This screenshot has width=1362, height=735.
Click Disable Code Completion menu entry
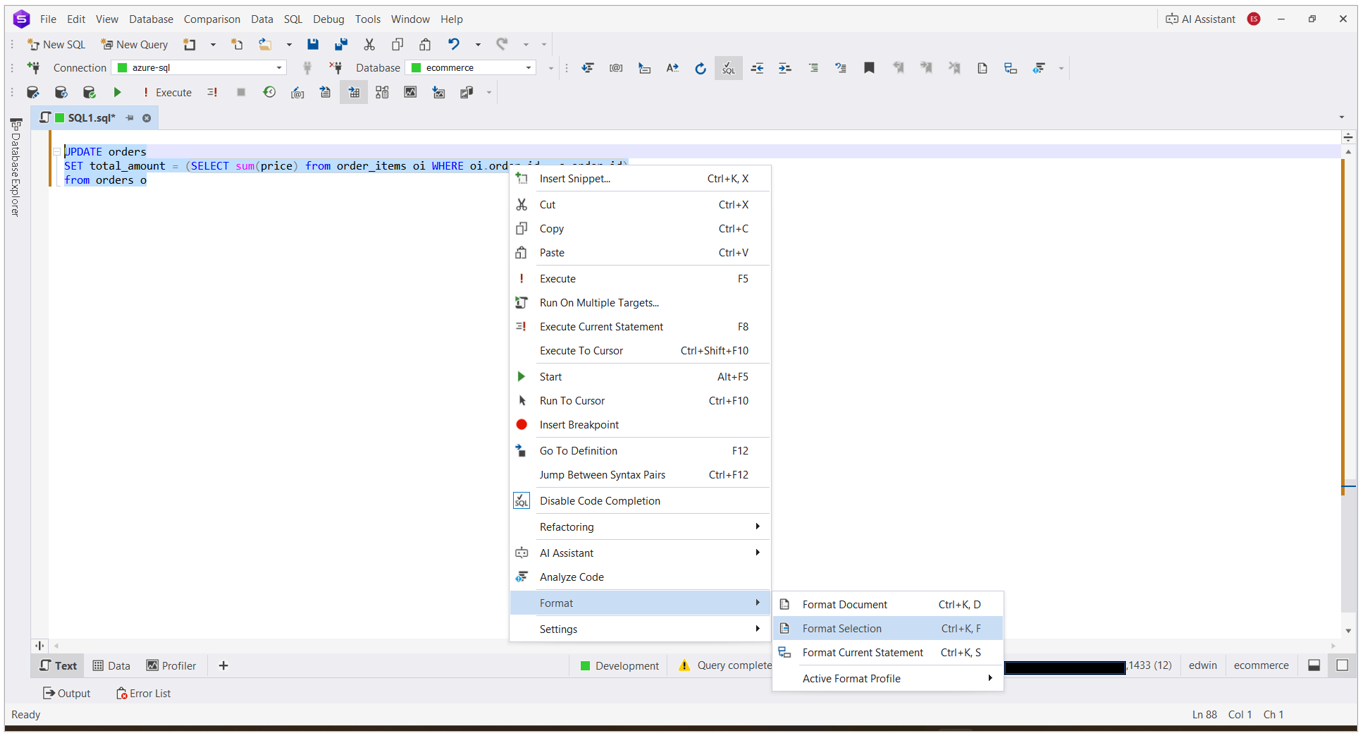pyautogui.click(x=640, y=501)
